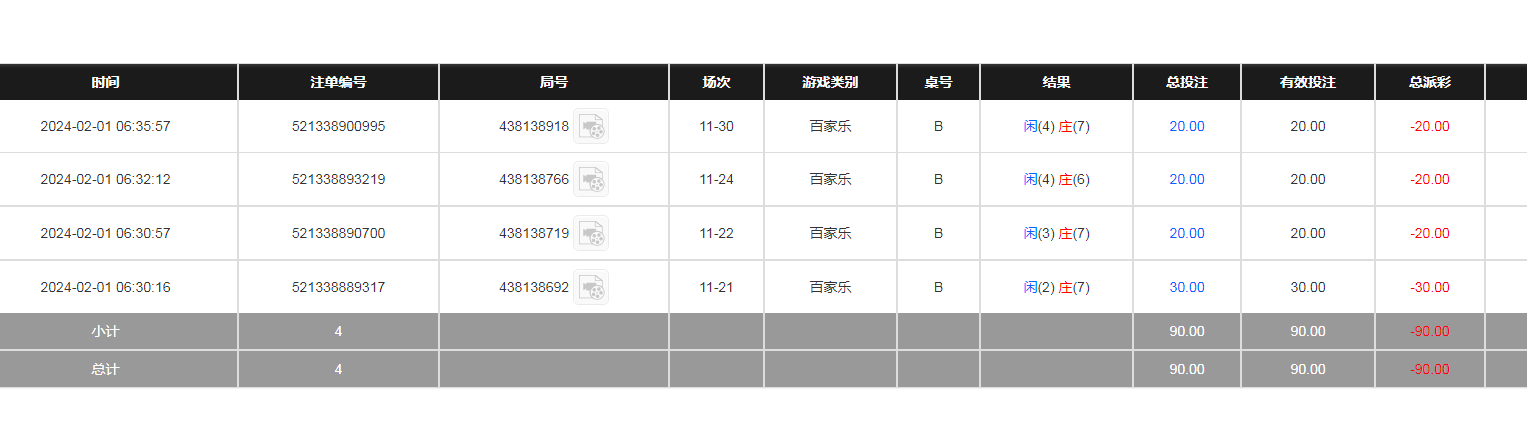Image resolution: width=1527 pixels, height=422 pixels.
Task: Click the 总投注 column header
Action: 1187,82
